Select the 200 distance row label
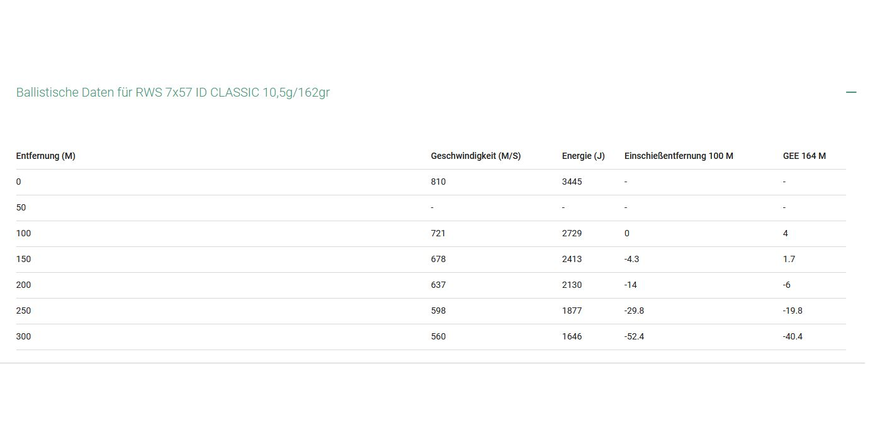The image size is (887, 444). click(x=24, y=285)
